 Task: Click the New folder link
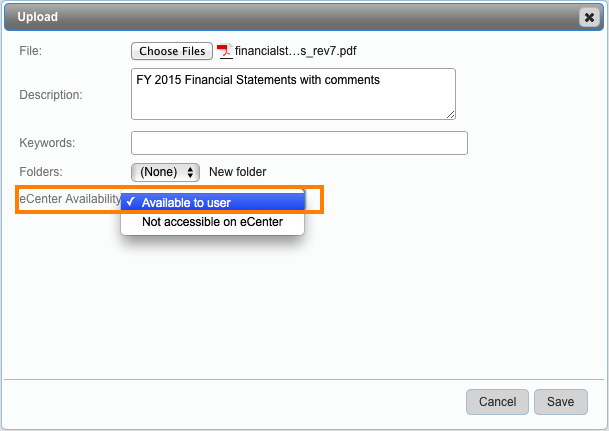(238, 172)
